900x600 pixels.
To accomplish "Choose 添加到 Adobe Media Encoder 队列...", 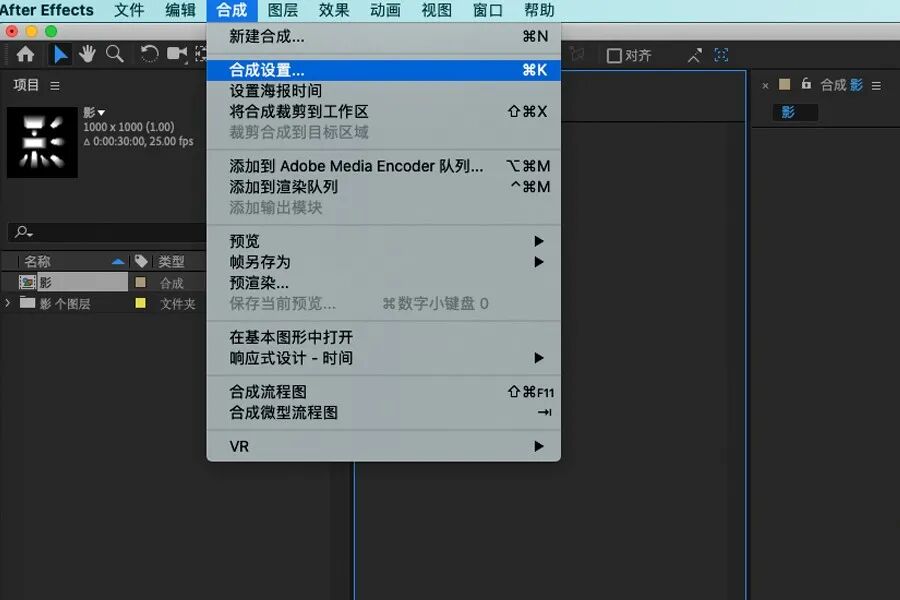I will [x=383, y=166].
